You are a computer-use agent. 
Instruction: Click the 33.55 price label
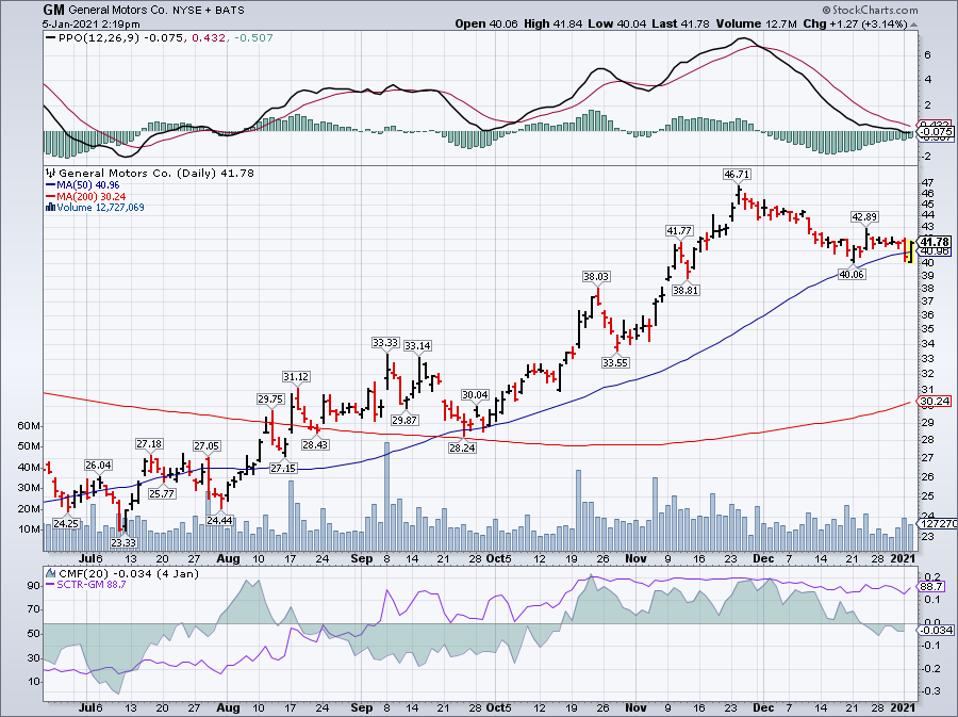(615, 363)
